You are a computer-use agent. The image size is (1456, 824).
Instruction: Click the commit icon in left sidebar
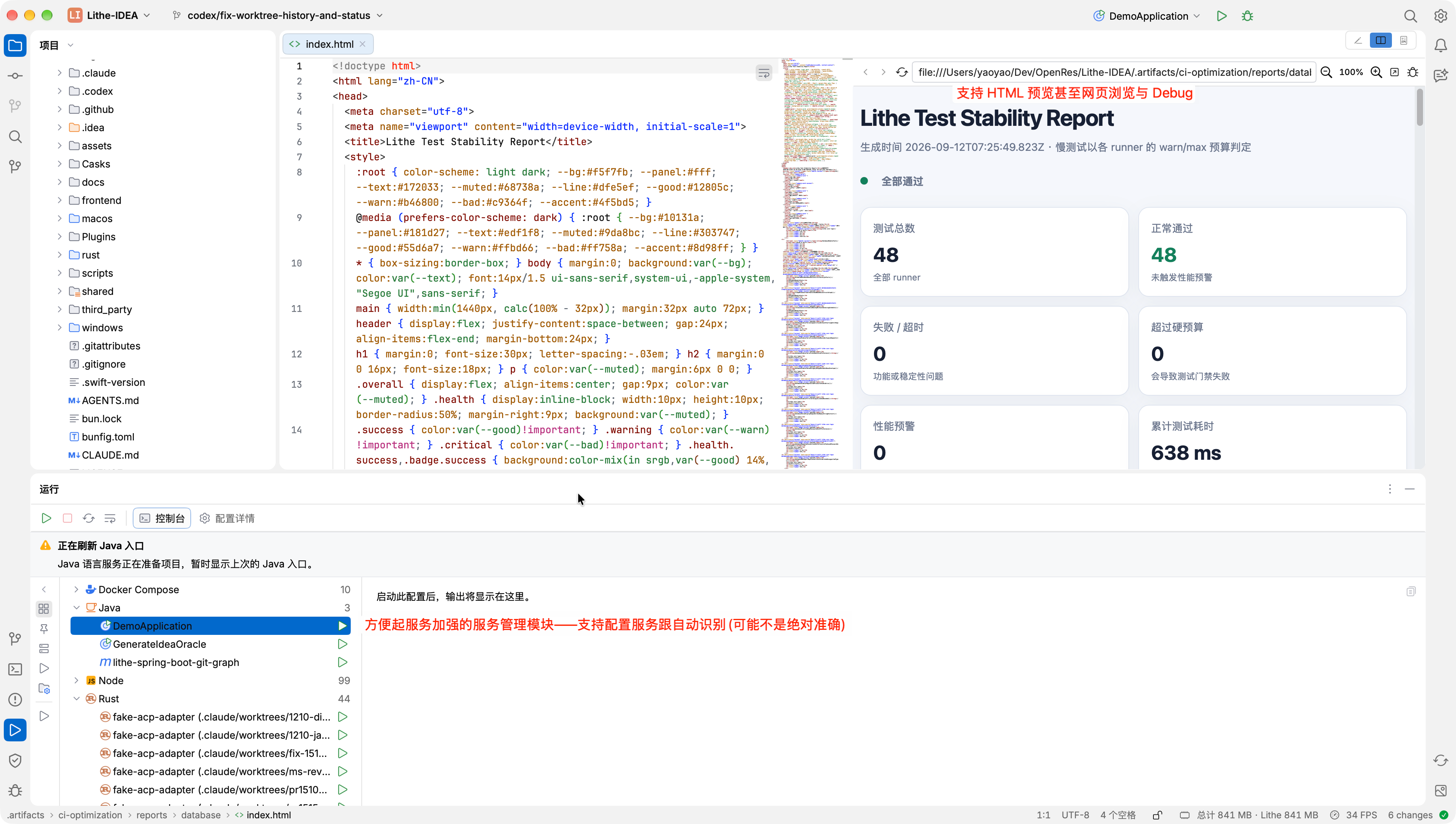click(x=15, y=76)
